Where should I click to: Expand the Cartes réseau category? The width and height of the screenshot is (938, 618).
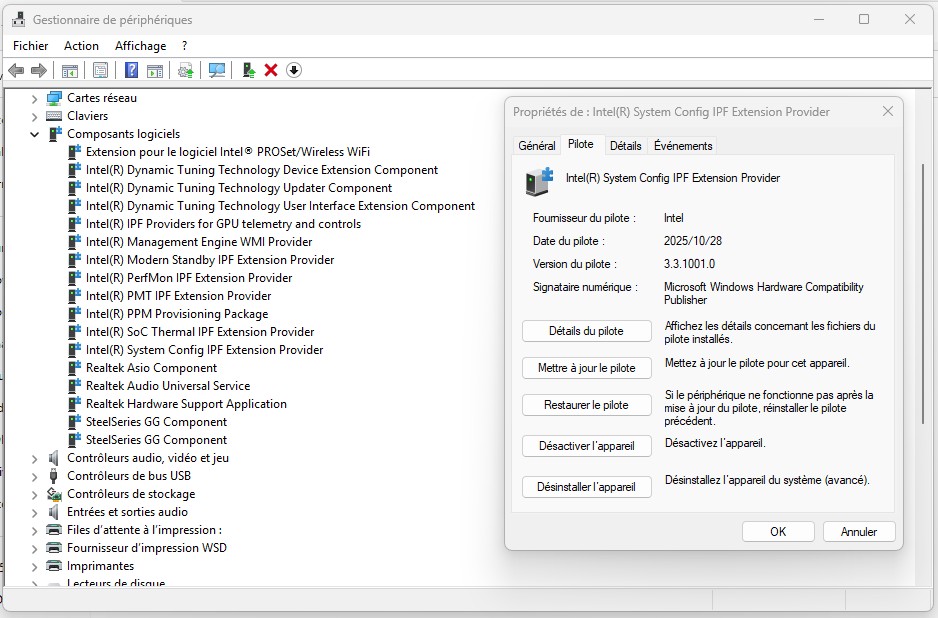(x=34, y=98)
